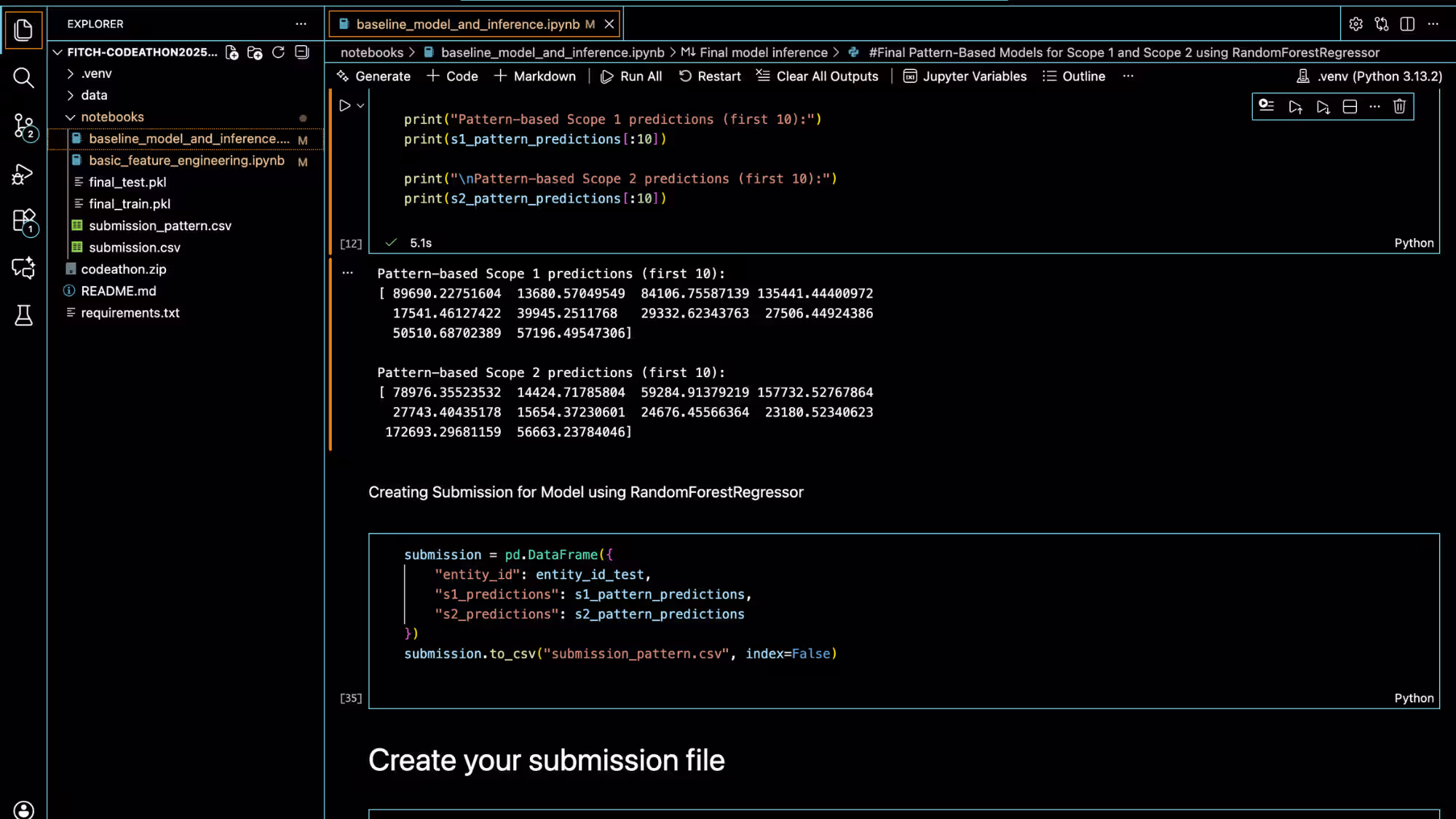Open the Search view in activity bar
Image resolution: width=1456 pixels, height=819 pixels.
[23, 78]
